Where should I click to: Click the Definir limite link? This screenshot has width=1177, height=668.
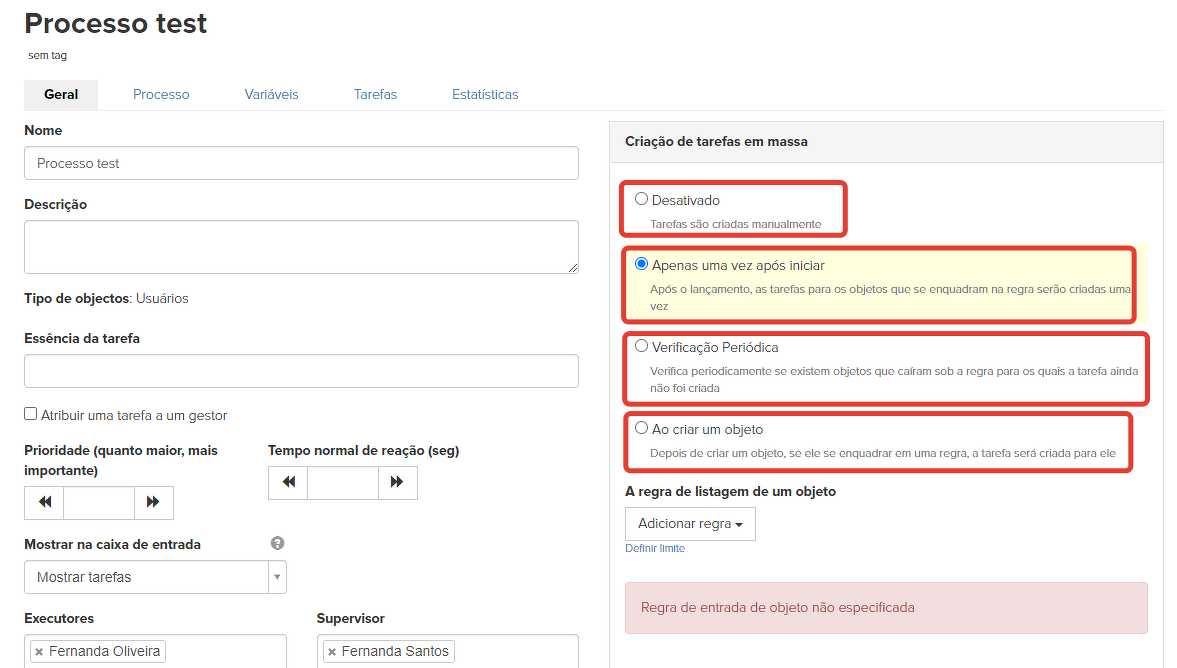tap(655, 548)
